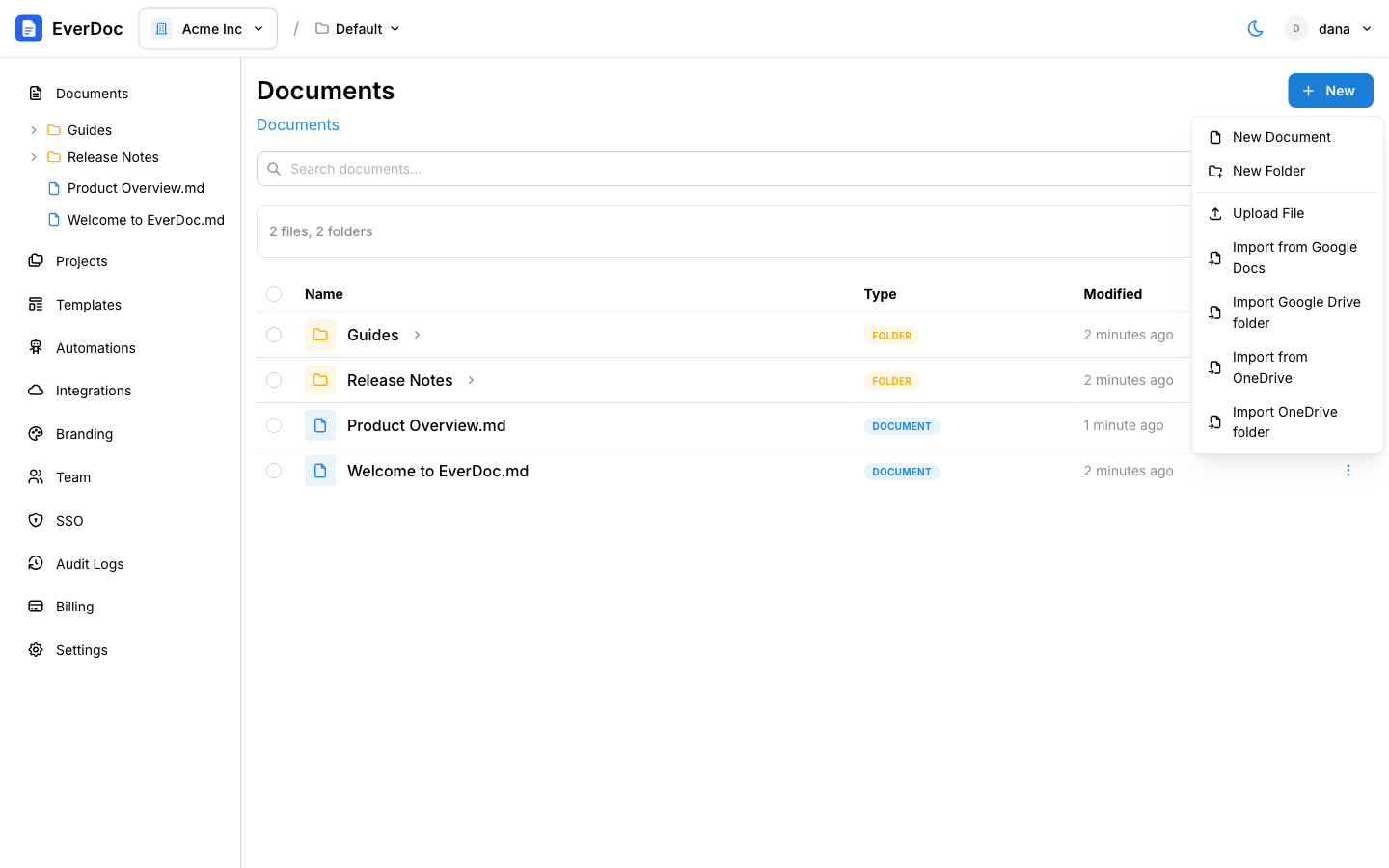
Task: Choose Import from Google Docs
Action: tap(1288, 258)
